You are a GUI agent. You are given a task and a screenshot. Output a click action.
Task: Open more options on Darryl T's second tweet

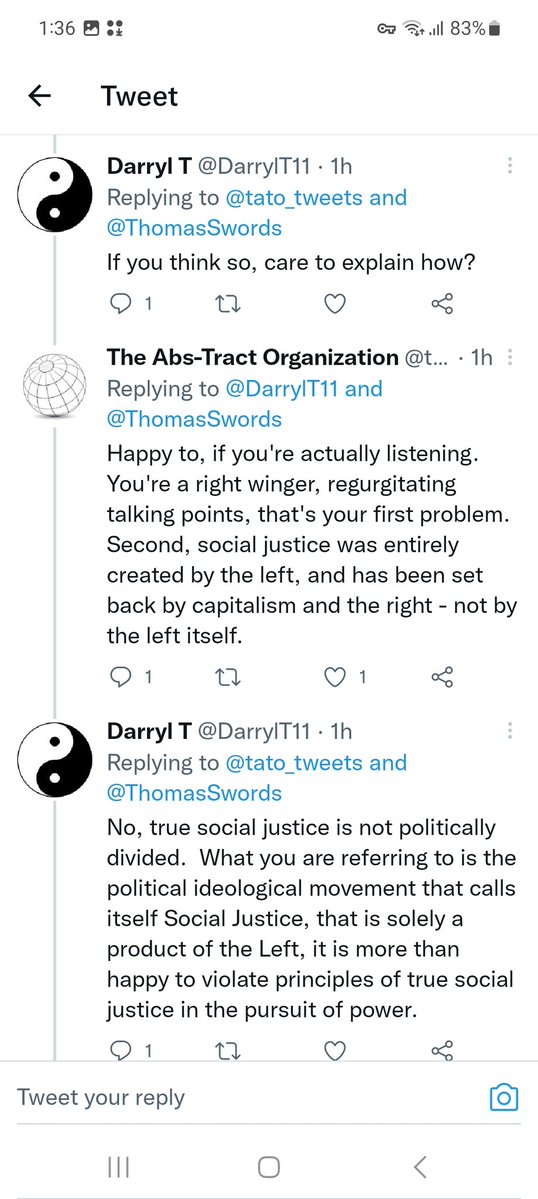click(x=510, y=730)
